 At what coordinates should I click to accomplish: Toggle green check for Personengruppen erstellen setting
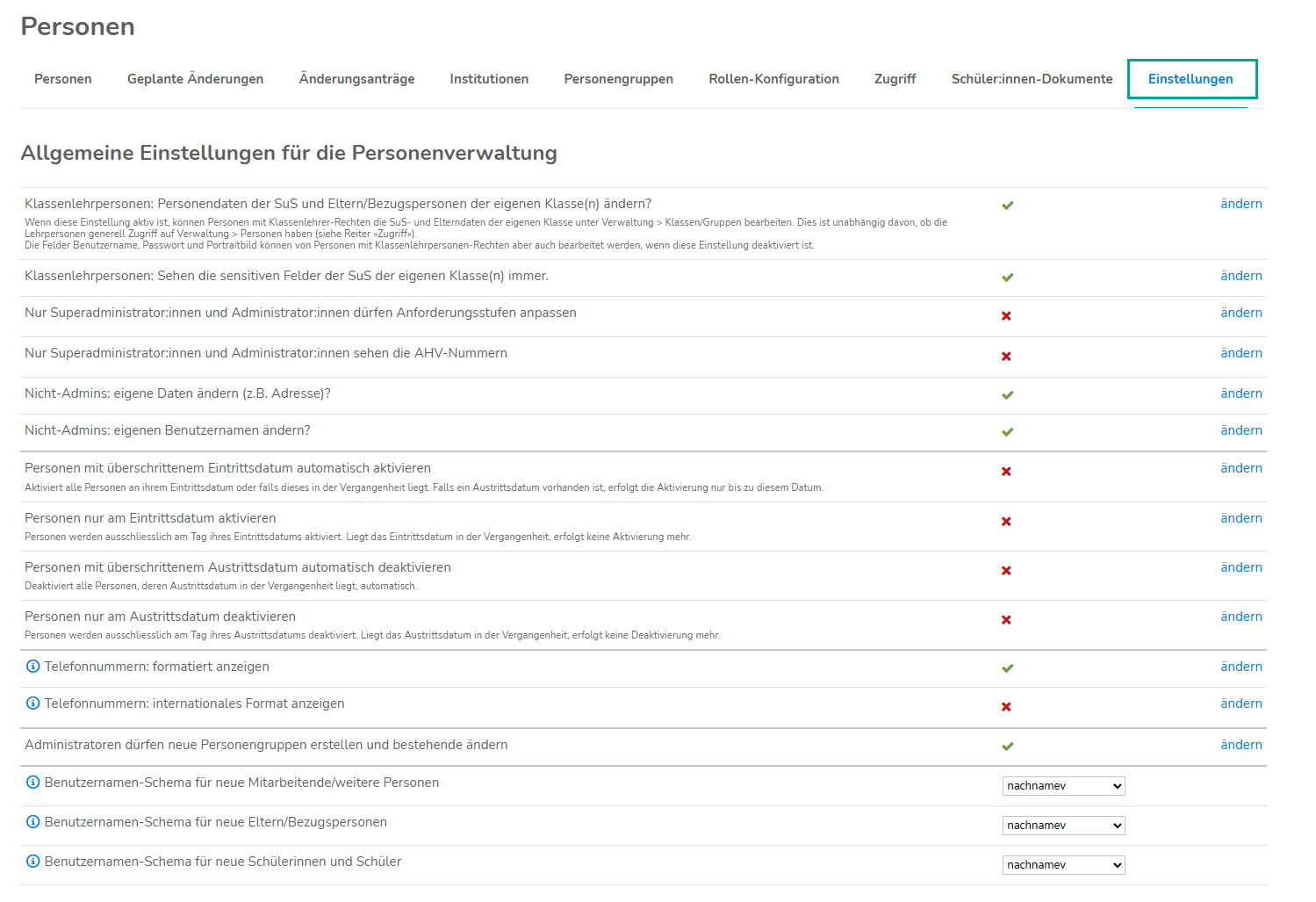(1007, 747)
